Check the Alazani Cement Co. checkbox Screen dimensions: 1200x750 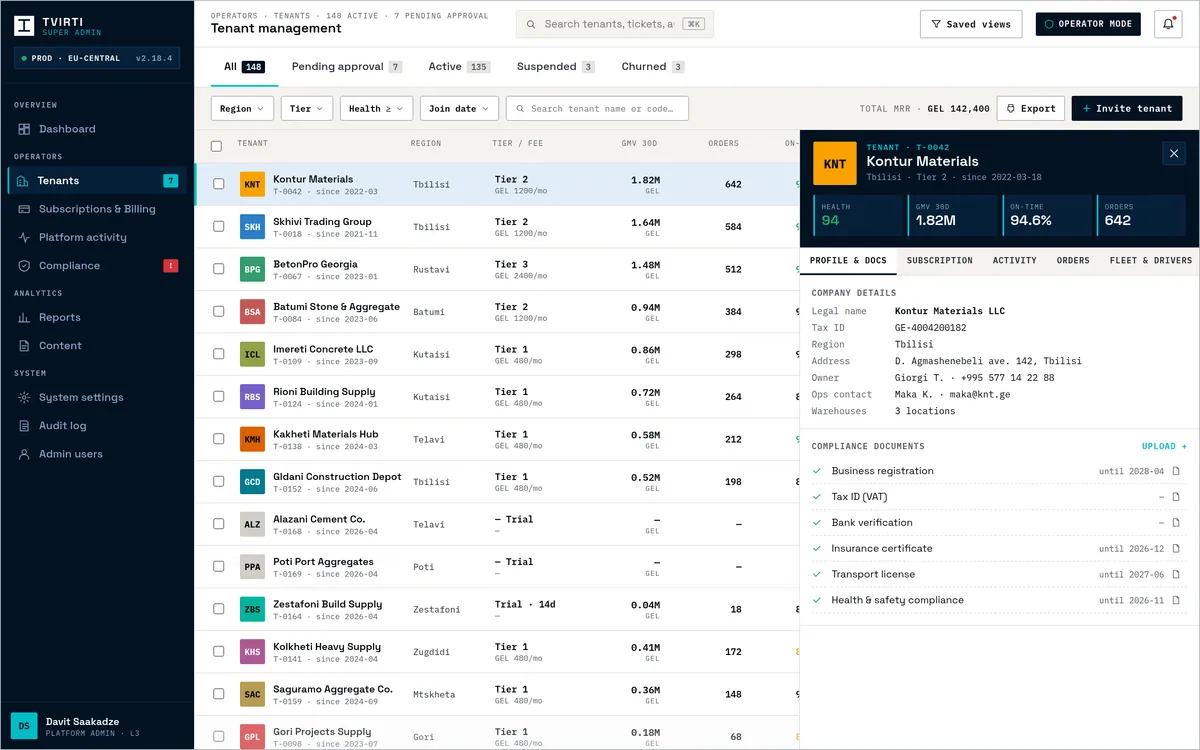[x=218, y=524]
